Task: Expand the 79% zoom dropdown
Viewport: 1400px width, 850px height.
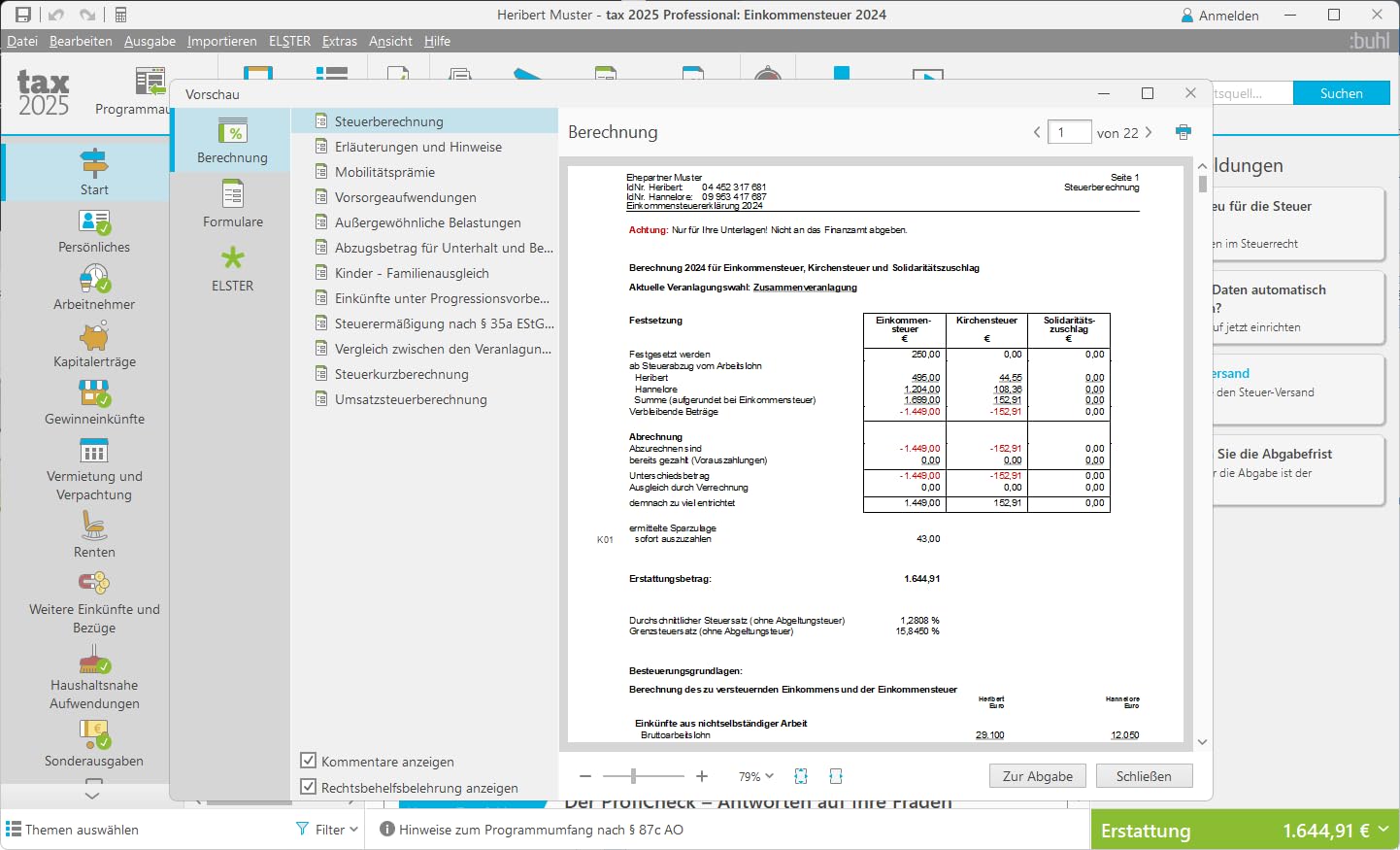Action: tap(756, 776)
